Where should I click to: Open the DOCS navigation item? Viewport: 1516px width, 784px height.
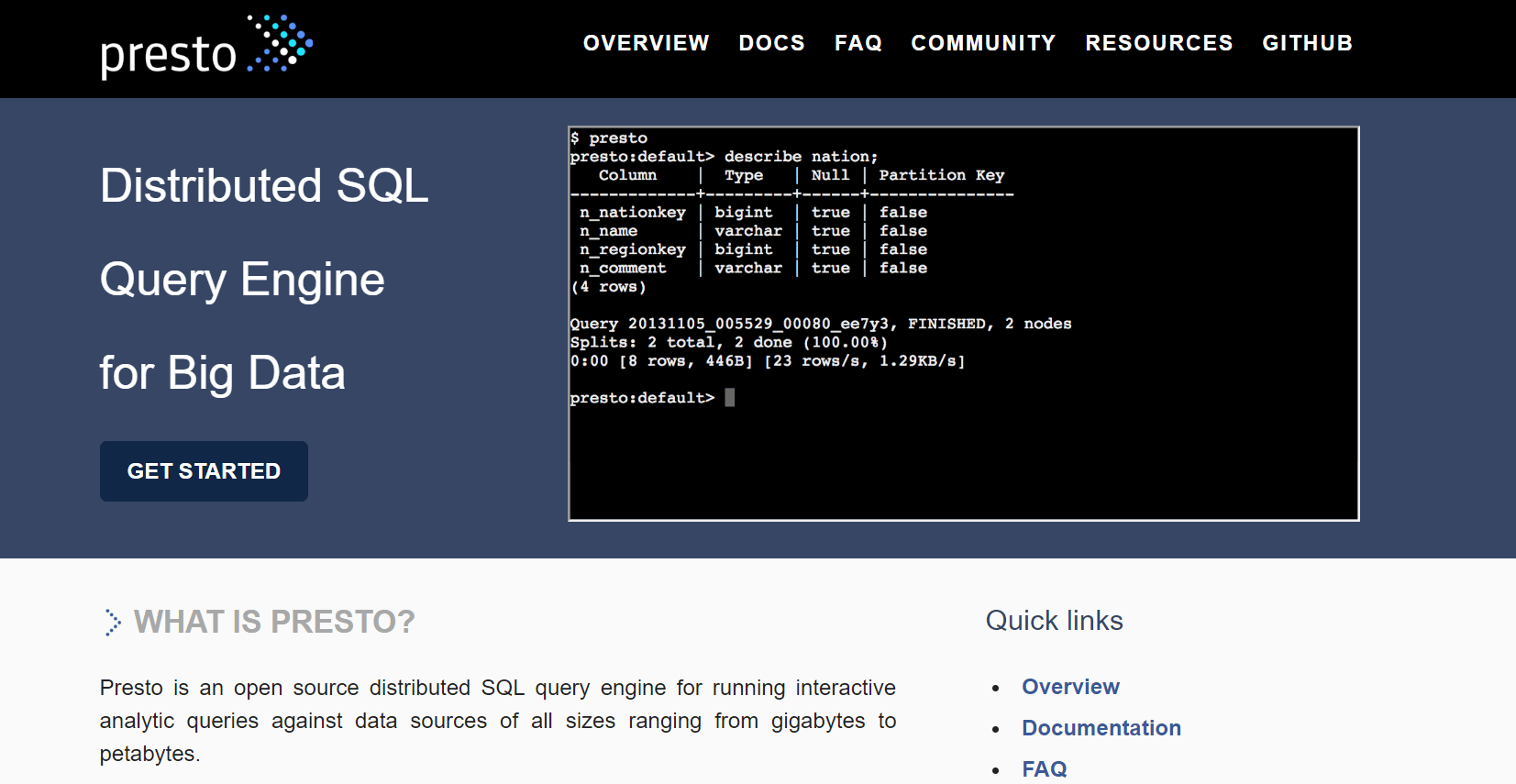click(772, 43)
